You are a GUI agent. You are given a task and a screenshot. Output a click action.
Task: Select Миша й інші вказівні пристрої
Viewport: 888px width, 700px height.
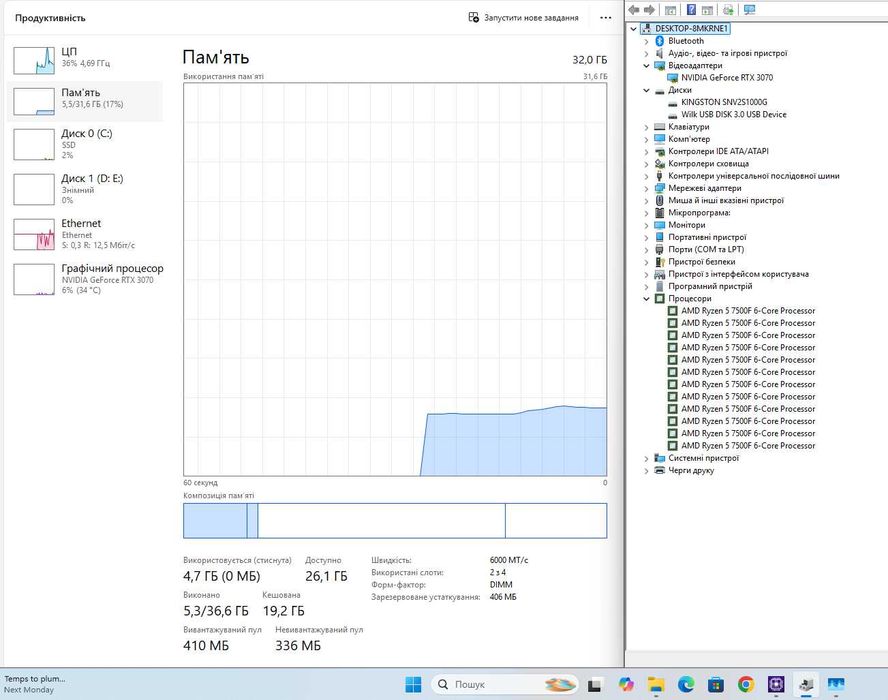point(725,200)
